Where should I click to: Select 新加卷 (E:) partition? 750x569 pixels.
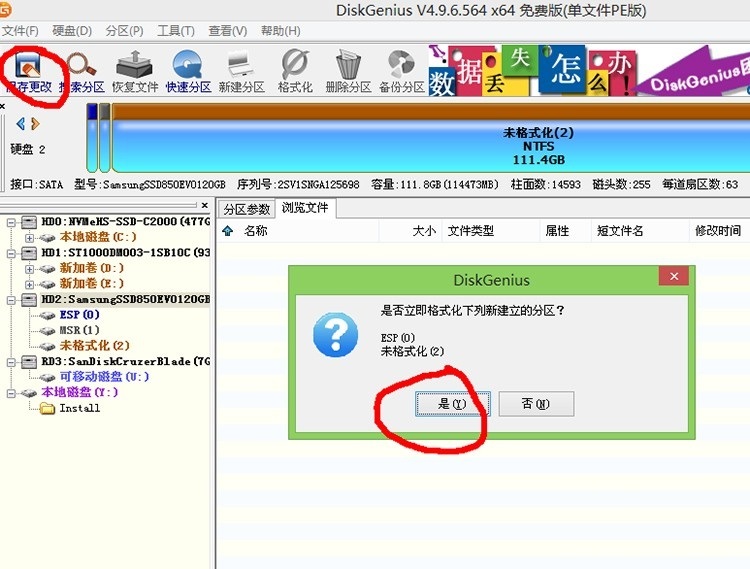point(91,284)
